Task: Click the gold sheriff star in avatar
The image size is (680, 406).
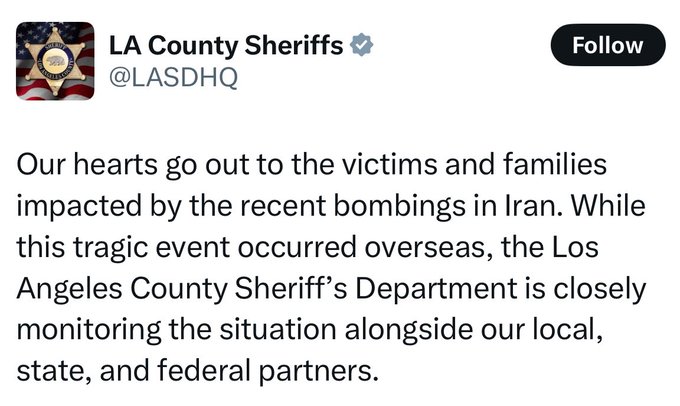Action: 57,59
